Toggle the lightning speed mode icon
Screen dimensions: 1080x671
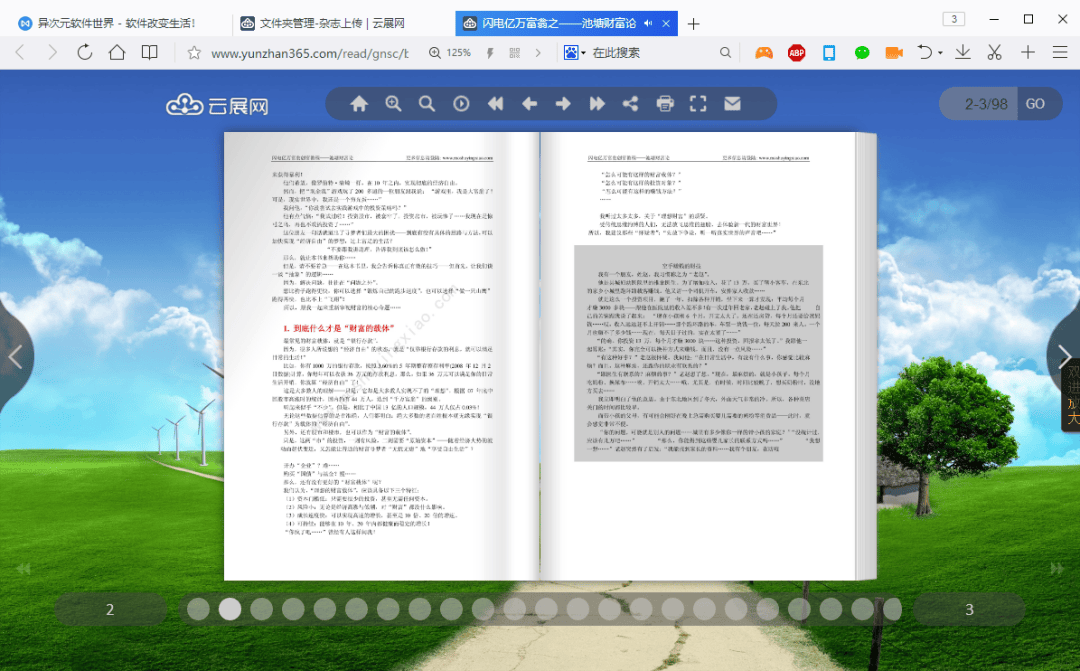coord(490,52)
